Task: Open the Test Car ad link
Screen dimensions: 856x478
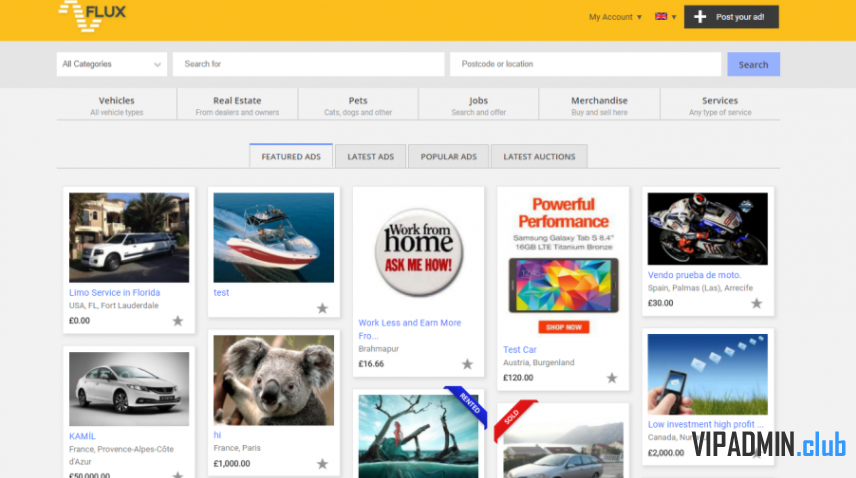Action: pyautogui.click(x=520, y=350)
